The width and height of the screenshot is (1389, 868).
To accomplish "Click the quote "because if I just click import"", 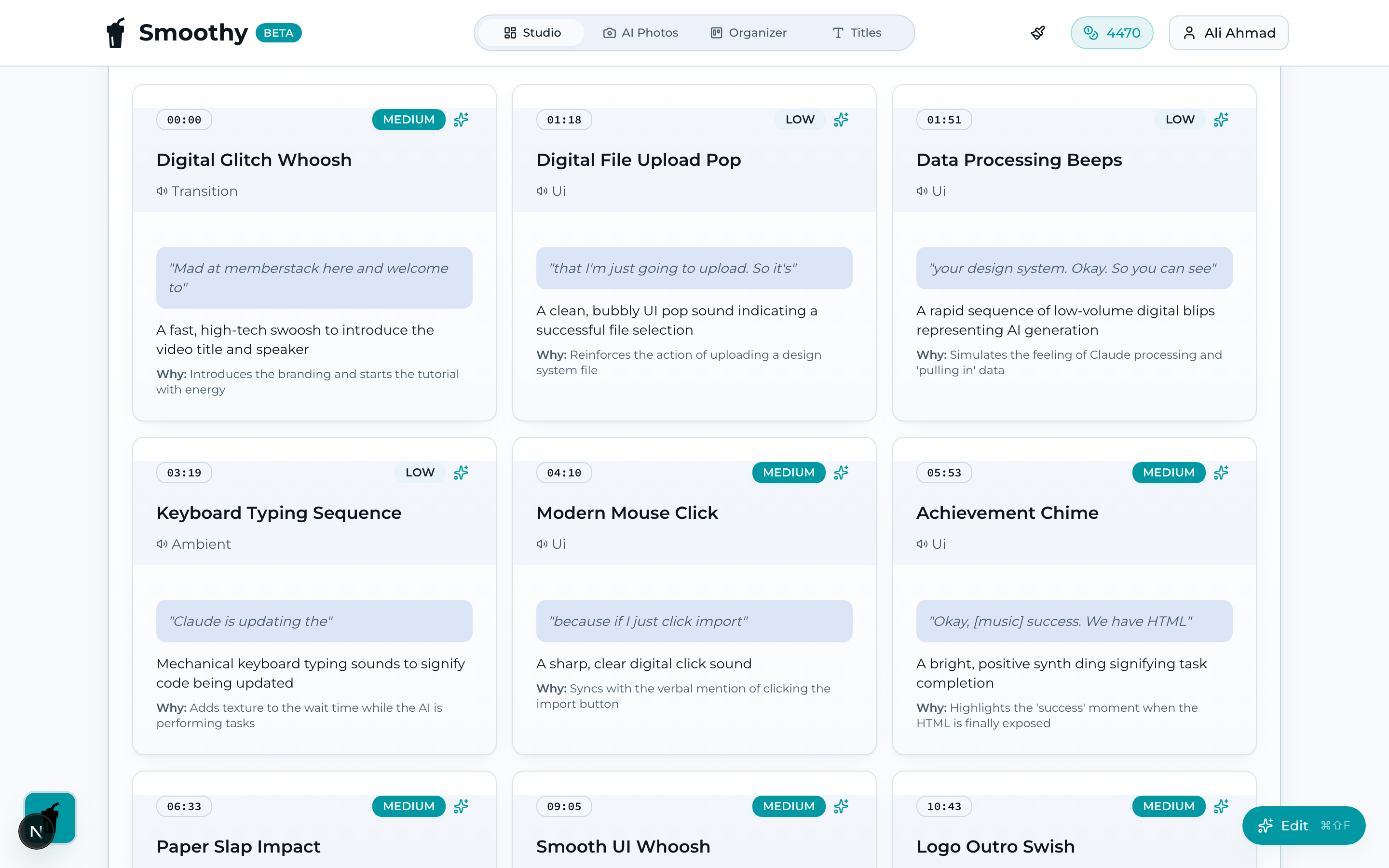I will tap(694, 621).
